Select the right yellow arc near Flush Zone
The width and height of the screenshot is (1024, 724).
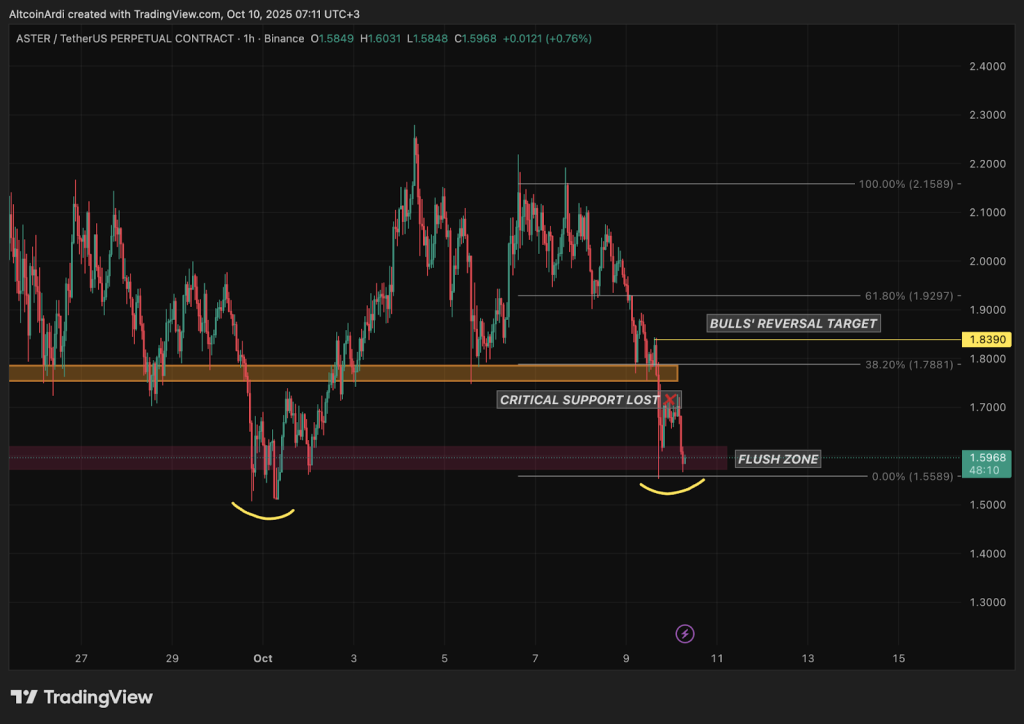tap(672, 490)
